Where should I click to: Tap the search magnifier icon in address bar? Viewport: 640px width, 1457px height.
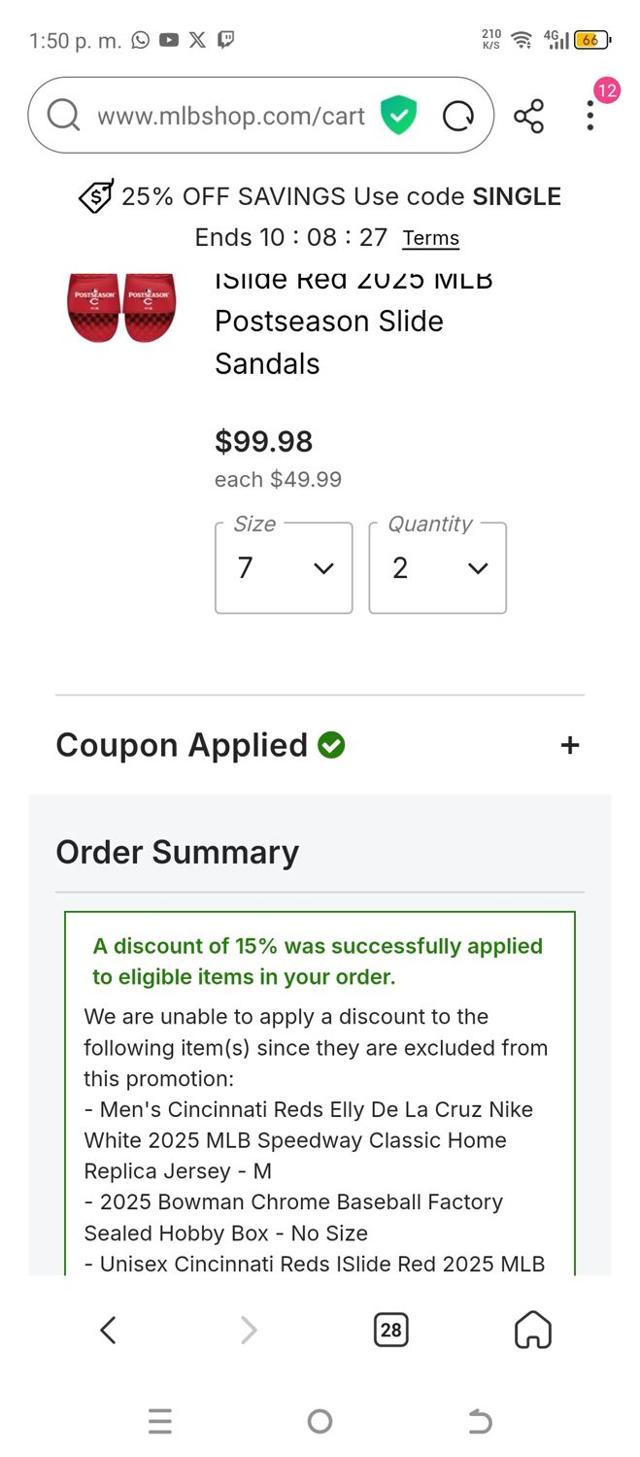pos(64,116)
